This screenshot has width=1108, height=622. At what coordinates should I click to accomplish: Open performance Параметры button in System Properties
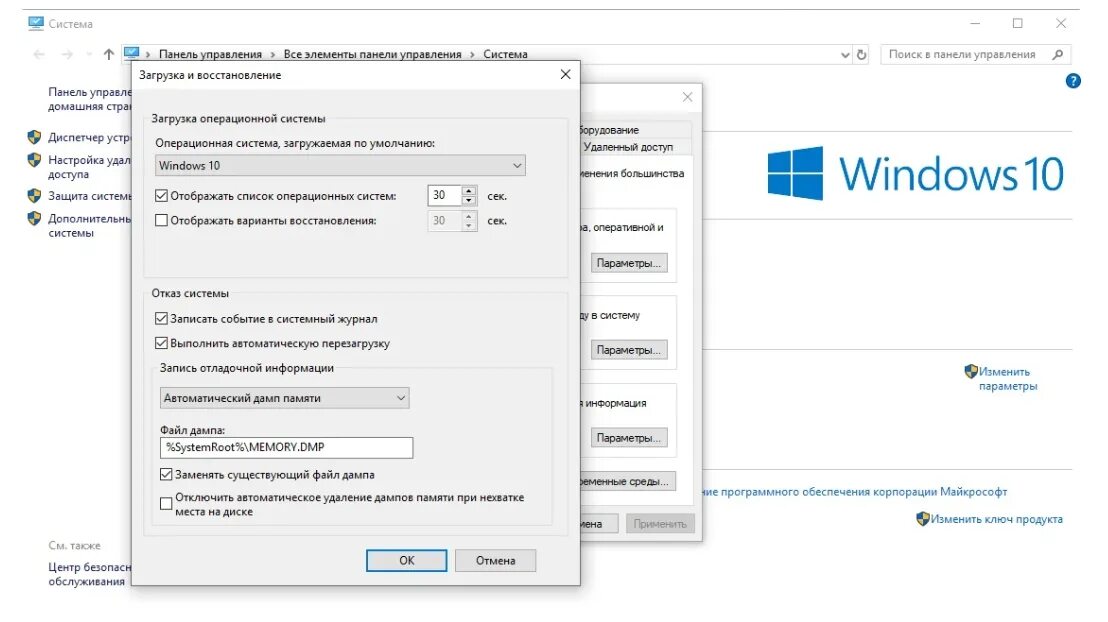tap(629, 263)
